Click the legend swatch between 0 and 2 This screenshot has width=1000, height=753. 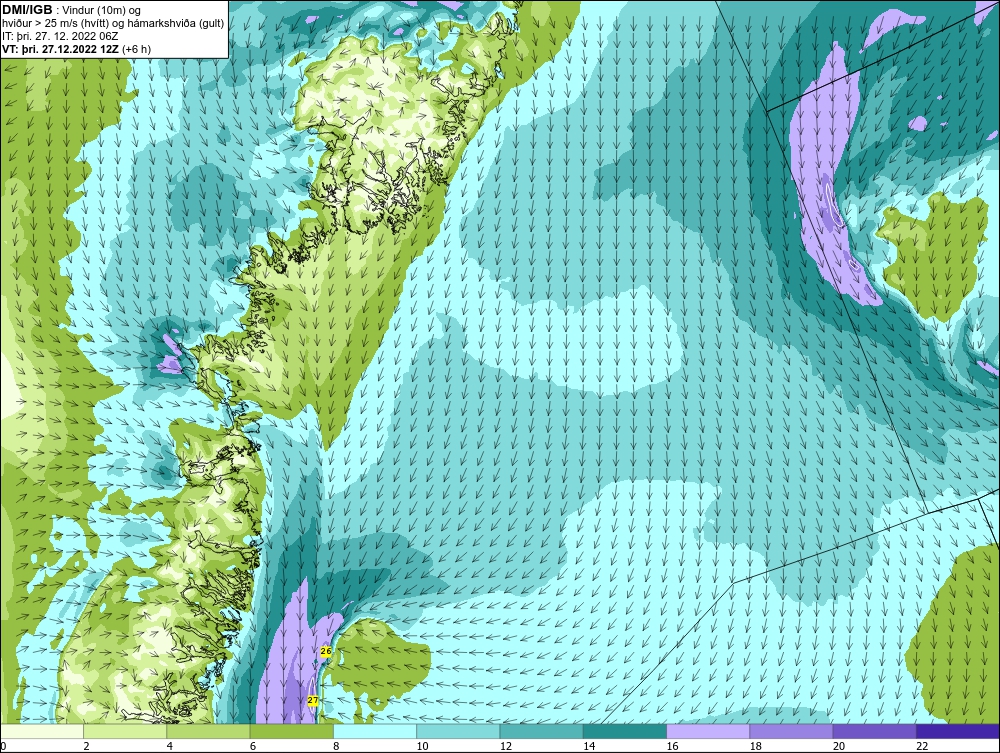[42, 731]
